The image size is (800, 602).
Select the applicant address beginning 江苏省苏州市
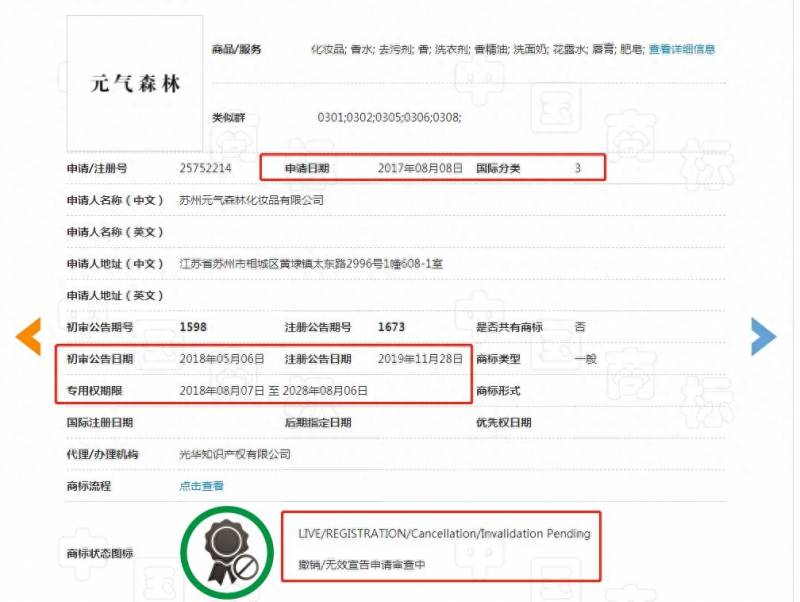pyautogui.click(x=311, y=264)
